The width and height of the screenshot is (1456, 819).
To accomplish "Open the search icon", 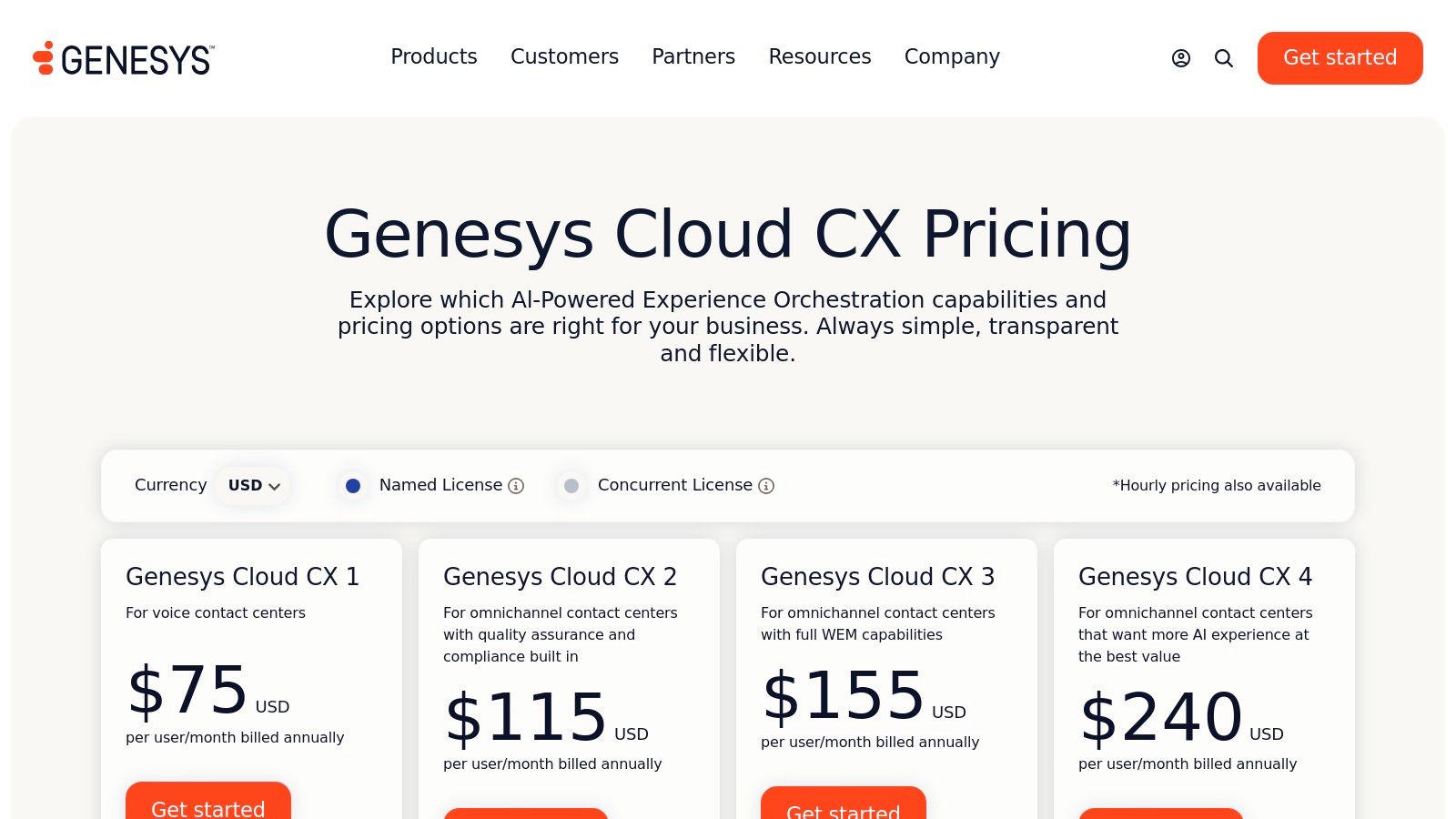I will [x=1223, y=58].
